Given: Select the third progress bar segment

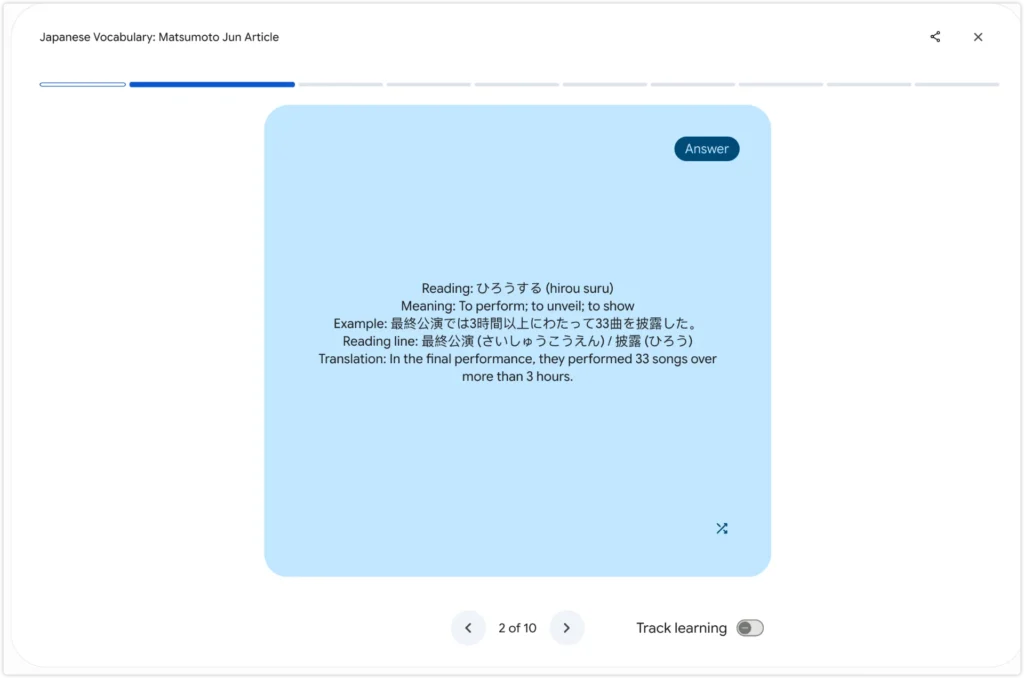Looking at the screenshot, I should point(340,84).
